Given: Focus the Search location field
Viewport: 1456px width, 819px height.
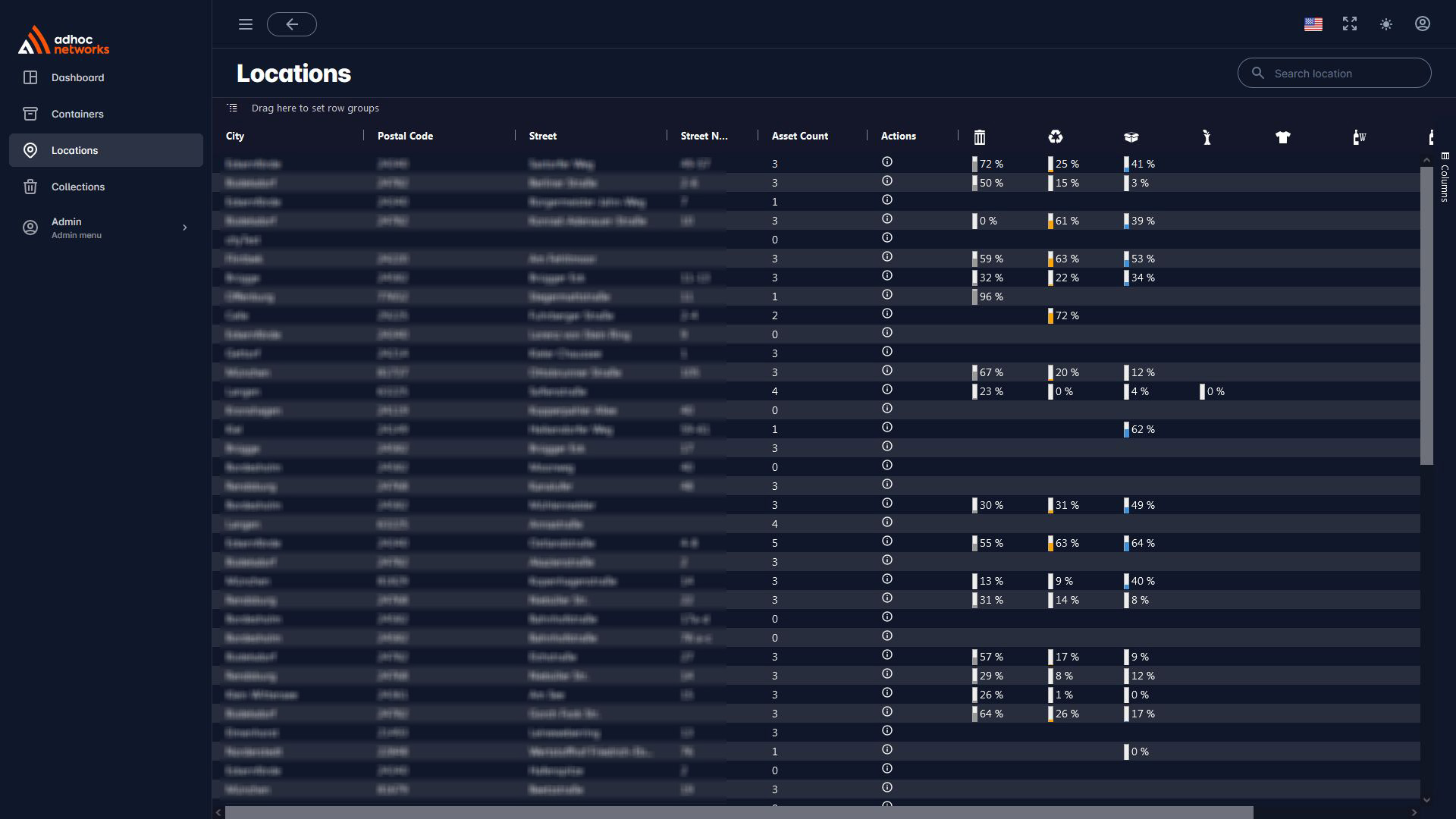Looking at the screenshot, I should click(1335, 74).
